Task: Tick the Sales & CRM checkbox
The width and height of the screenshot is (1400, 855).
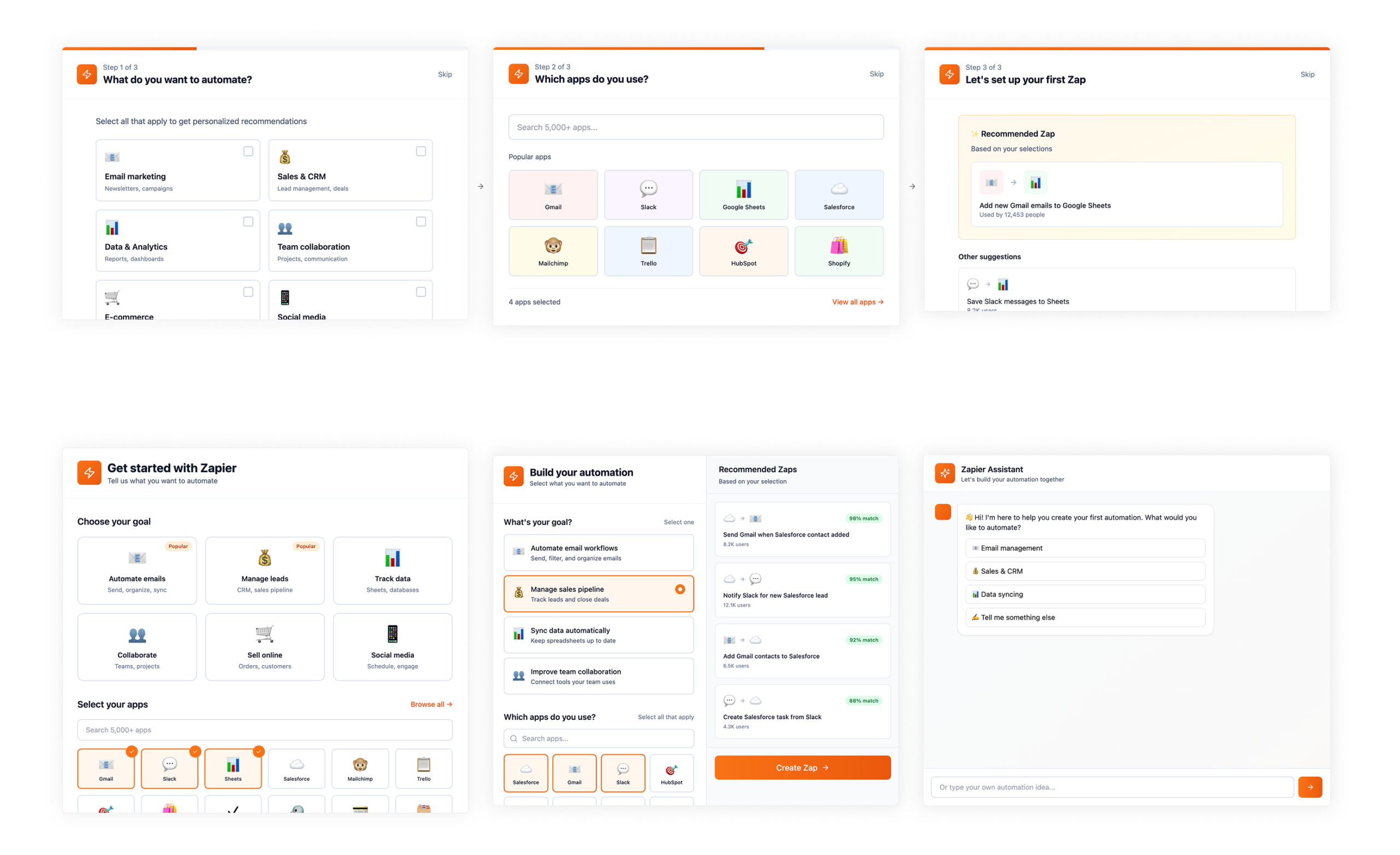Action: (421, 151)
